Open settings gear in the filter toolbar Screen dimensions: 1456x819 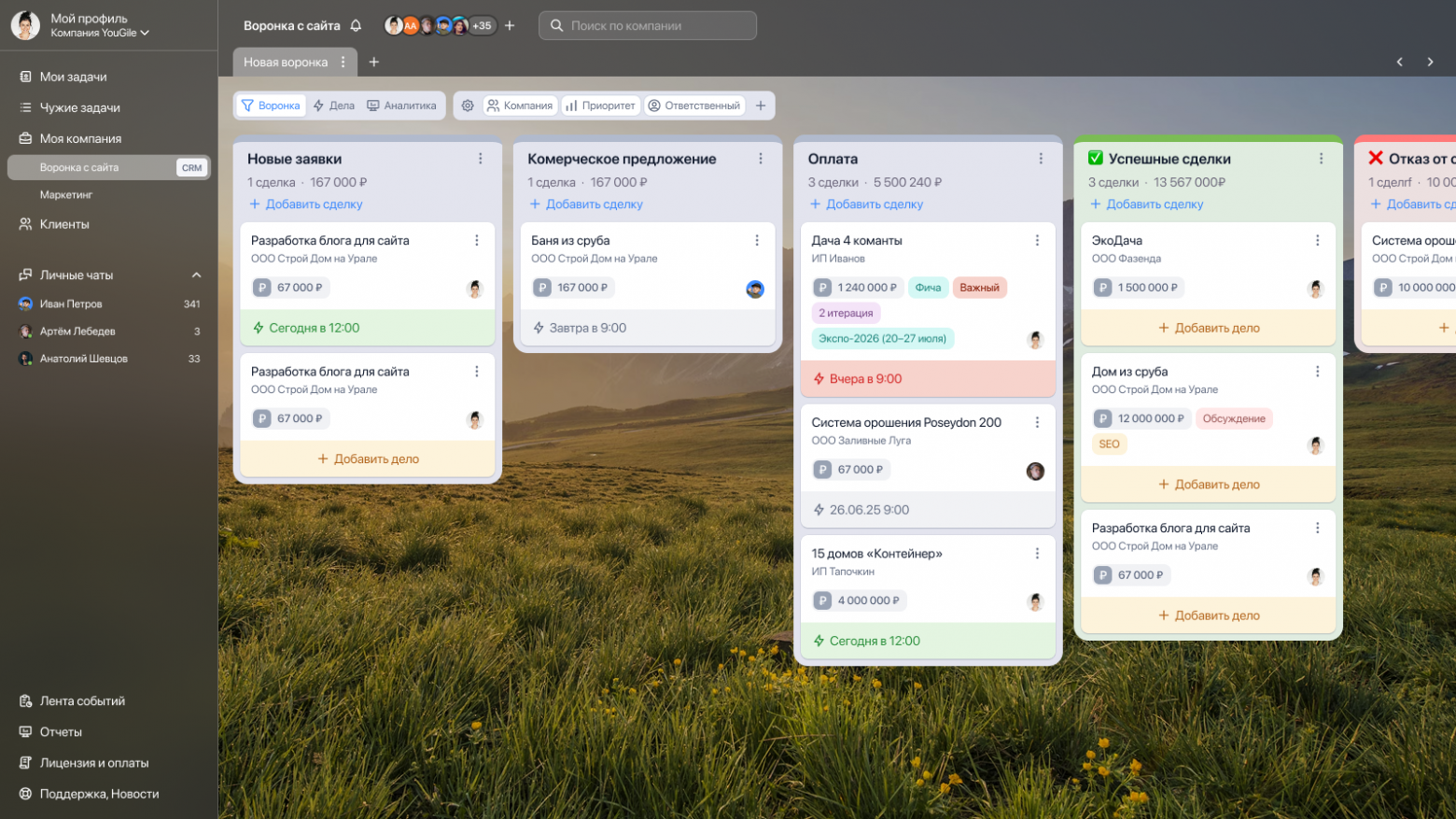click(468, 106)
